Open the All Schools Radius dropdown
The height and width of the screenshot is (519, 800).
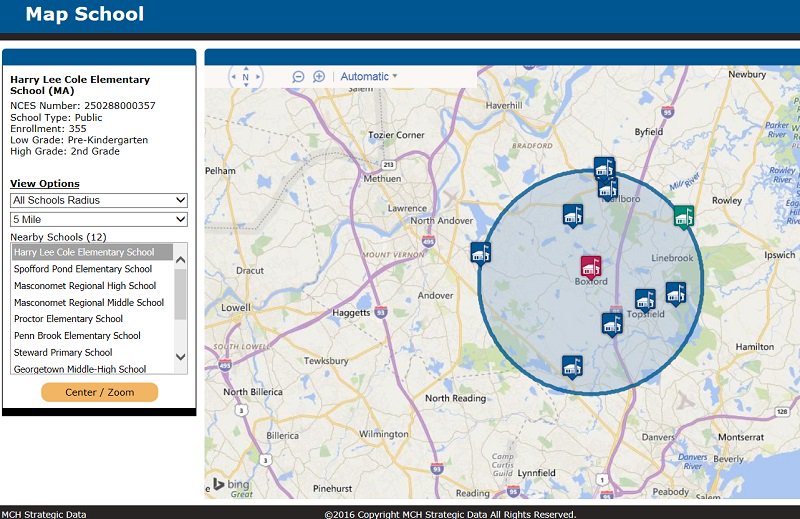(x=99, y=200)
